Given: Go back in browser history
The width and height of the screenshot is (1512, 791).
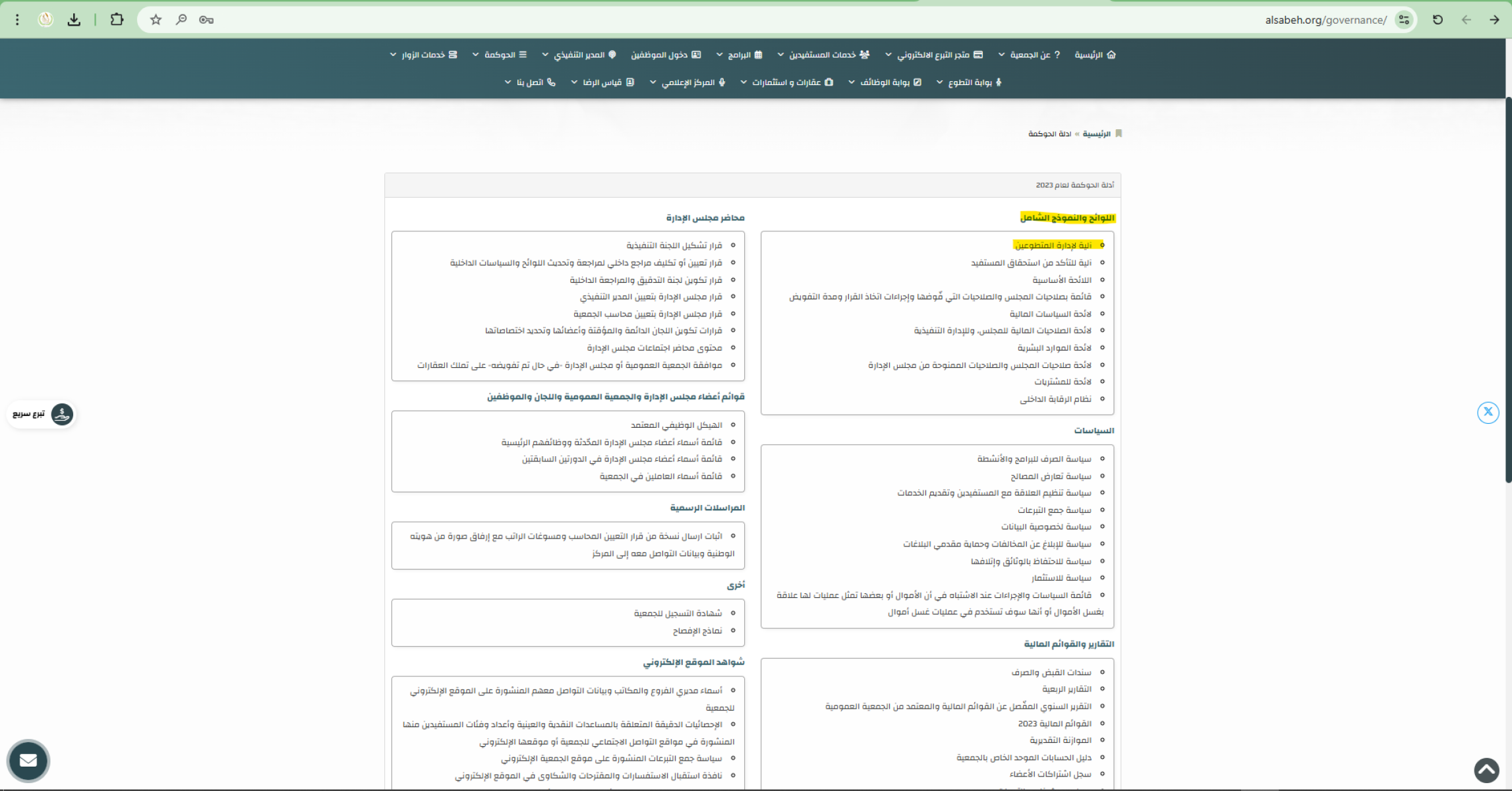Looking at the screenshot, I should click(x=1494, y=20).
